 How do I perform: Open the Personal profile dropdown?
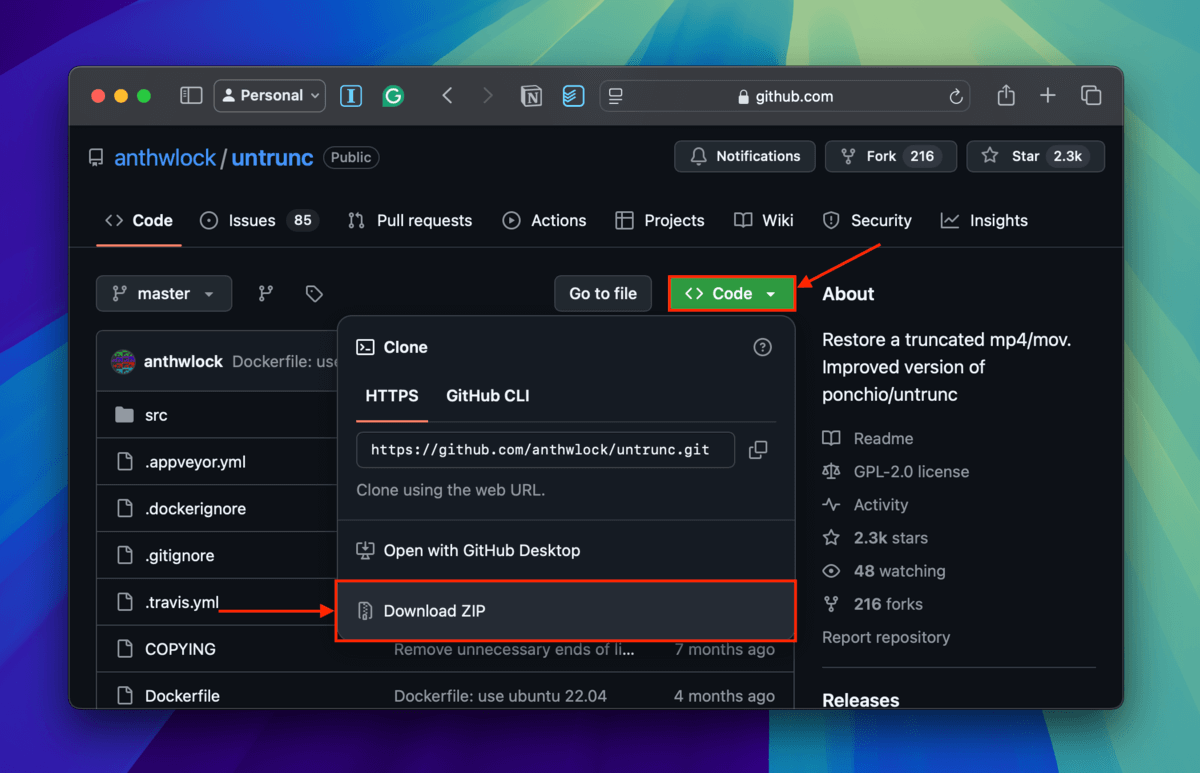click(x=270, y=96)
